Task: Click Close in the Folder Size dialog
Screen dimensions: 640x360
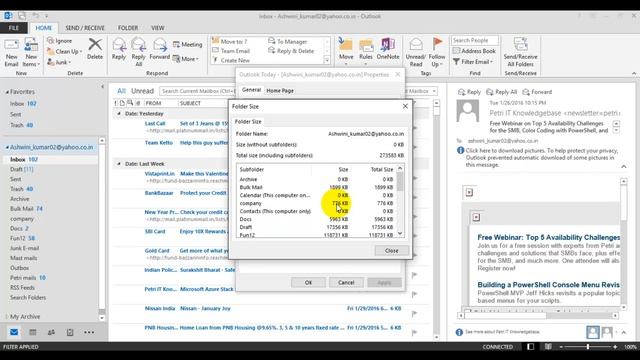Action: (x=391, y=251)
